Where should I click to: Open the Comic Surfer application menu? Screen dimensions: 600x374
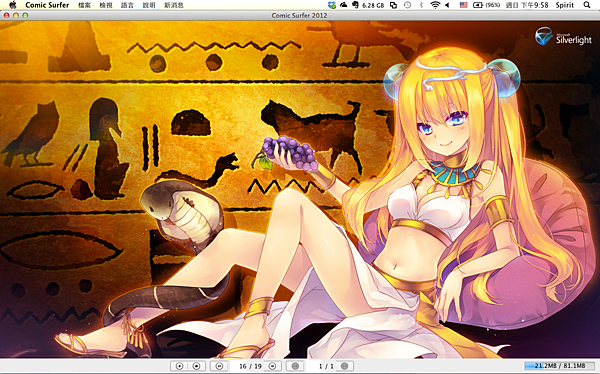47,5
